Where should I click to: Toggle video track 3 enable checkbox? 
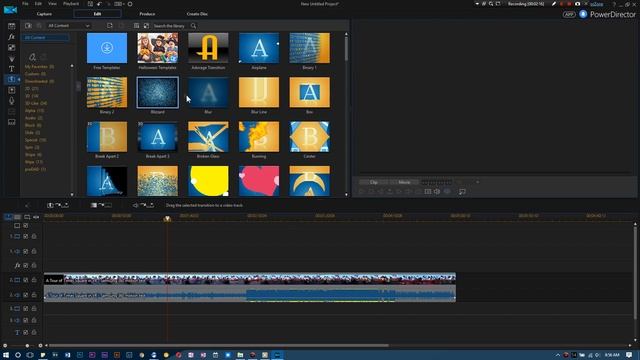click(26, 309)
